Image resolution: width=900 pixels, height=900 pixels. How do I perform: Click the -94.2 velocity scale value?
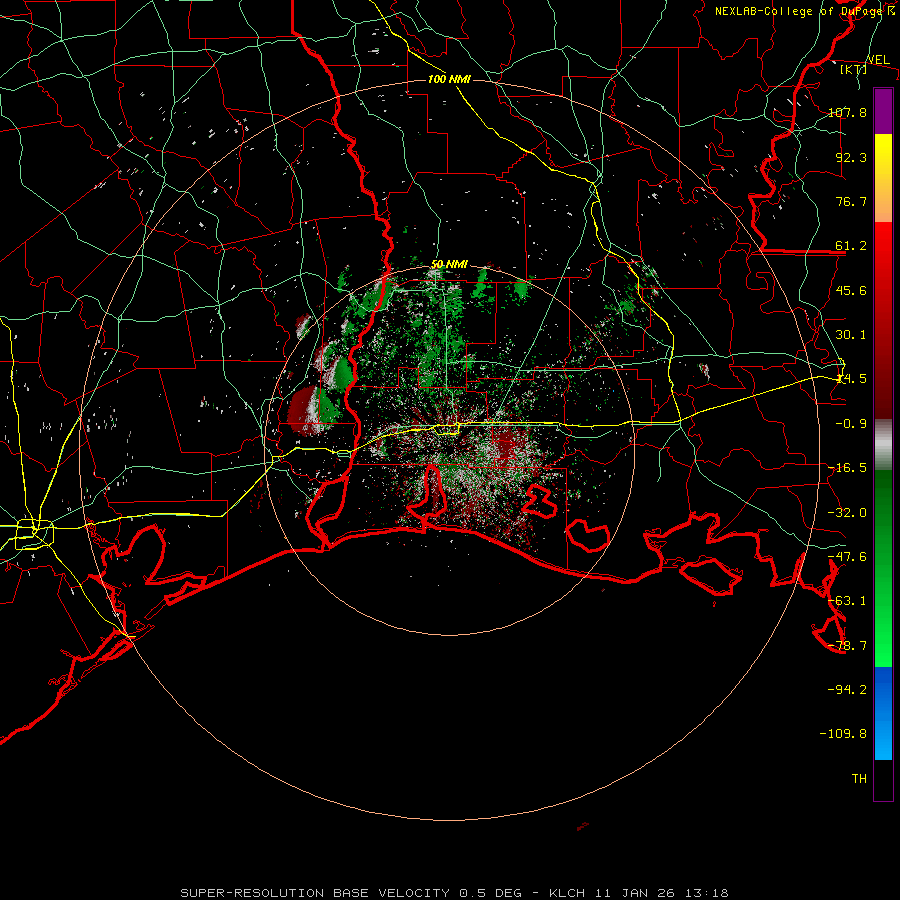847,690
